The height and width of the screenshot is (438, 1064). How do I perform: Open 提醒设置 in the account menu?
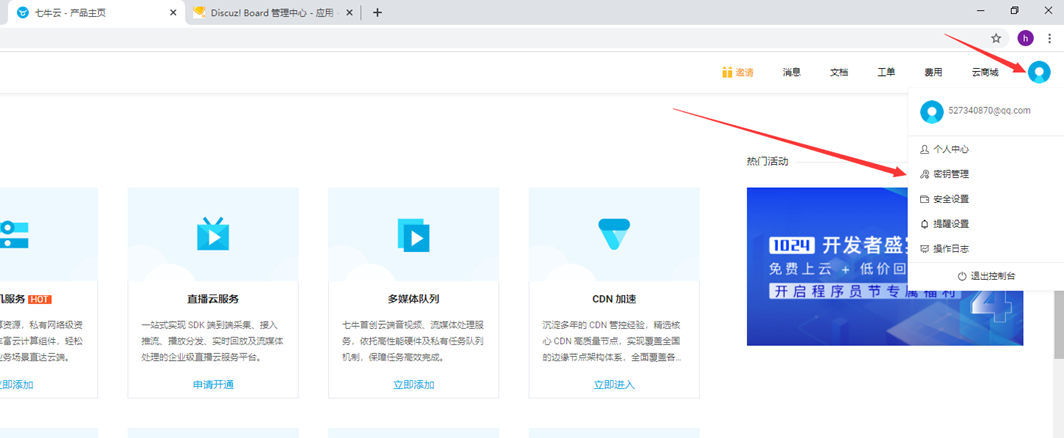coord(986,224)
